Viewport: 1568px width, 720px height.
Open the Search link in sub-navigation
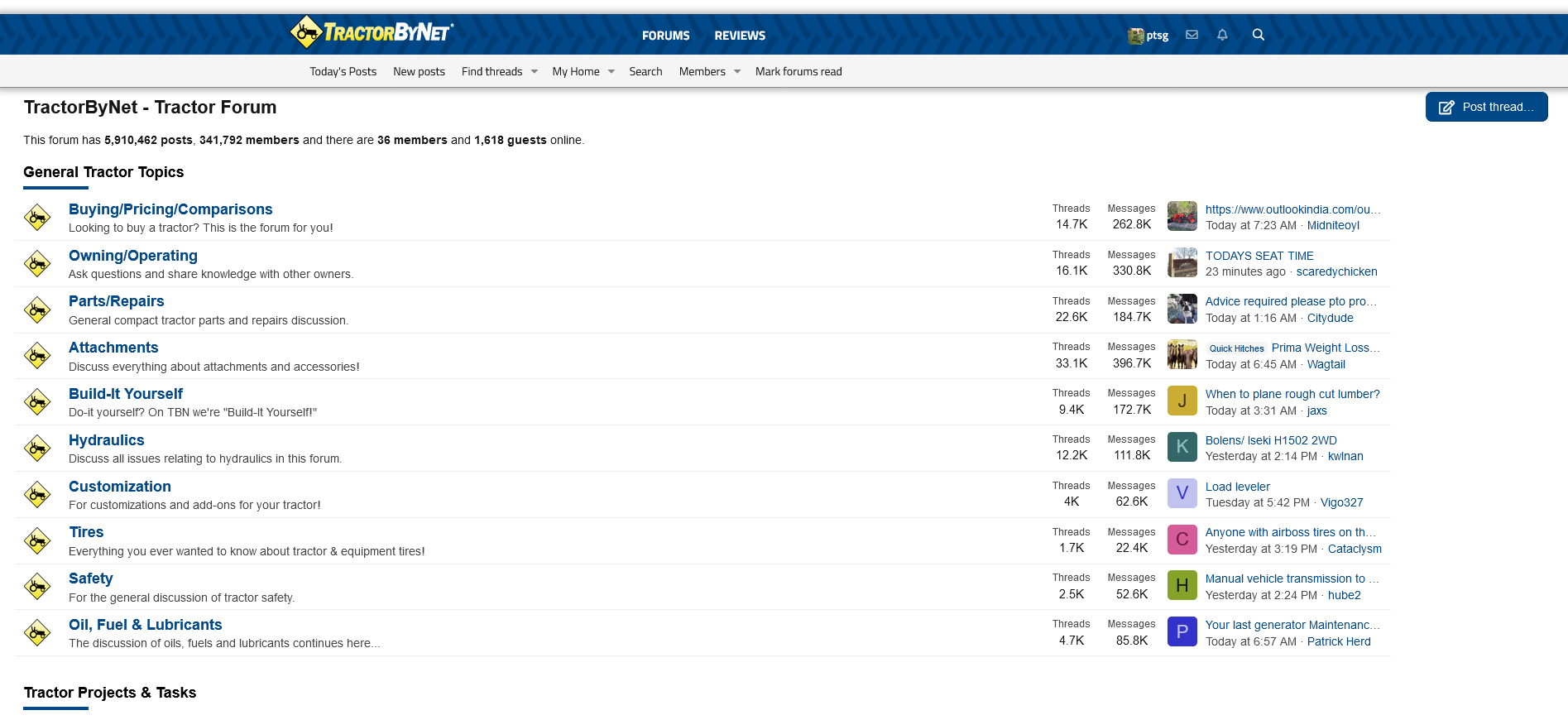pyautogui.click(x=645, y=72)
